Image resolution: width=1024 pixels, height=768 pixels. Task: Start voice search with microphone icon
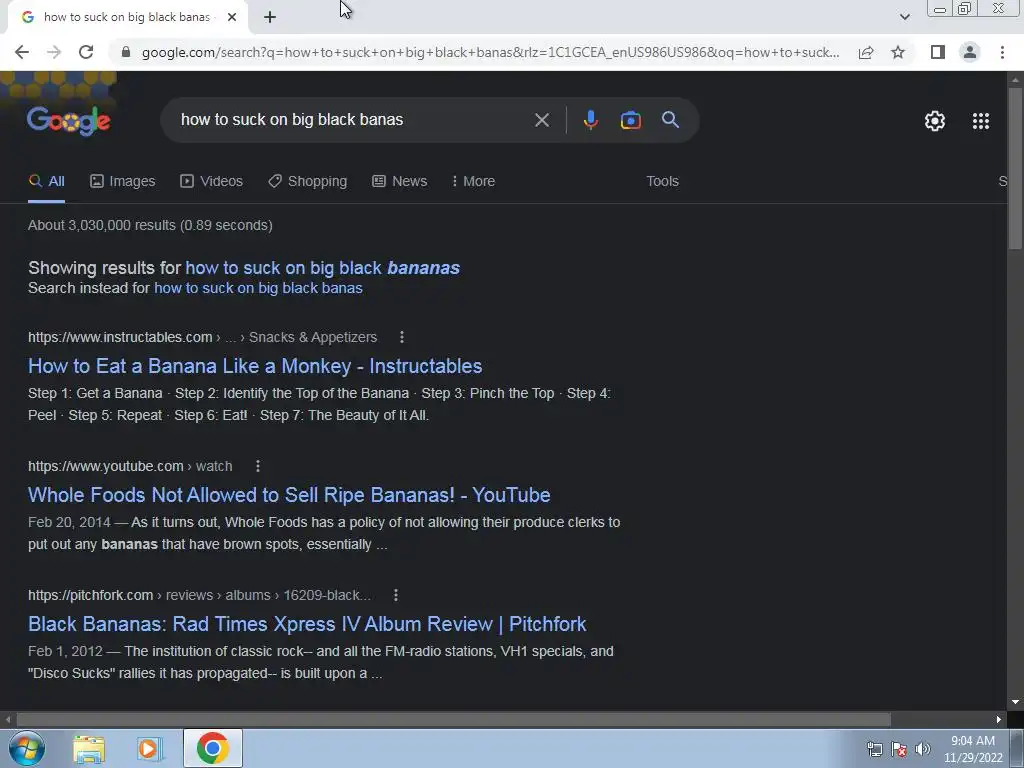point(590,120)
